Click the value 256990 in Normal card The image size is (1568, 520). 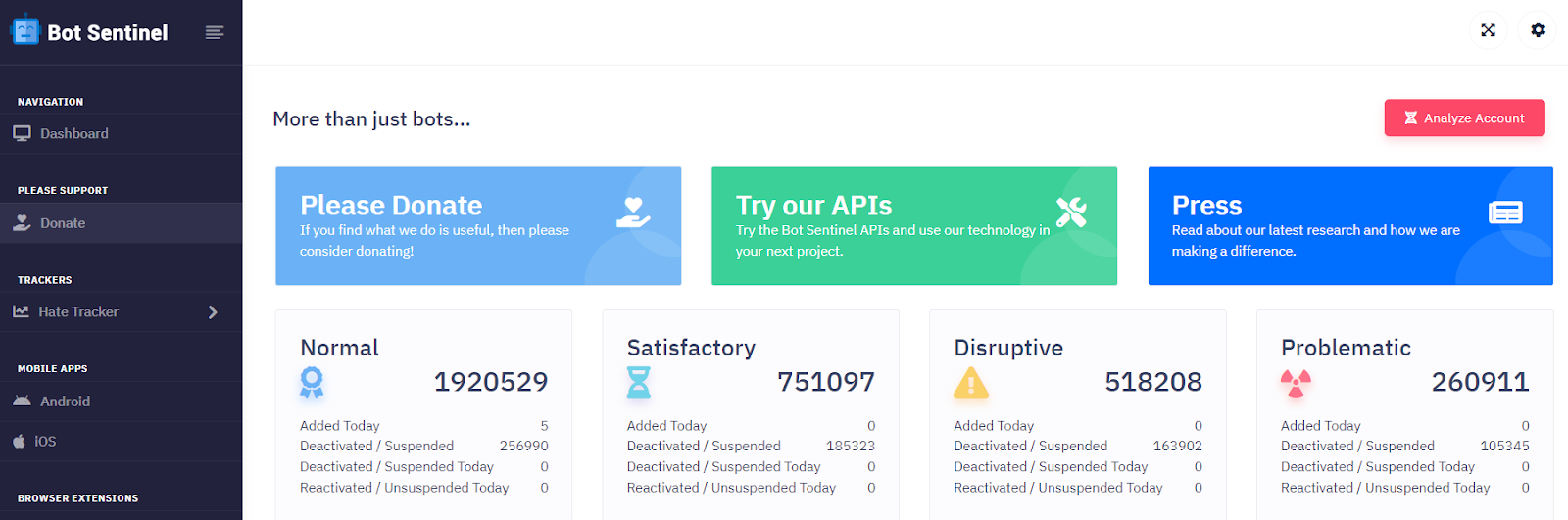(523, 446)
